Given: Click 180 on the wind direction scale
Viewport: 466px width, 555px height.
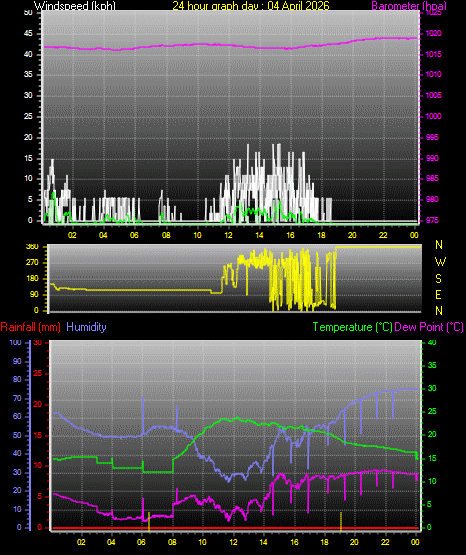Looking at the screenshot, I should coord(32,279).
